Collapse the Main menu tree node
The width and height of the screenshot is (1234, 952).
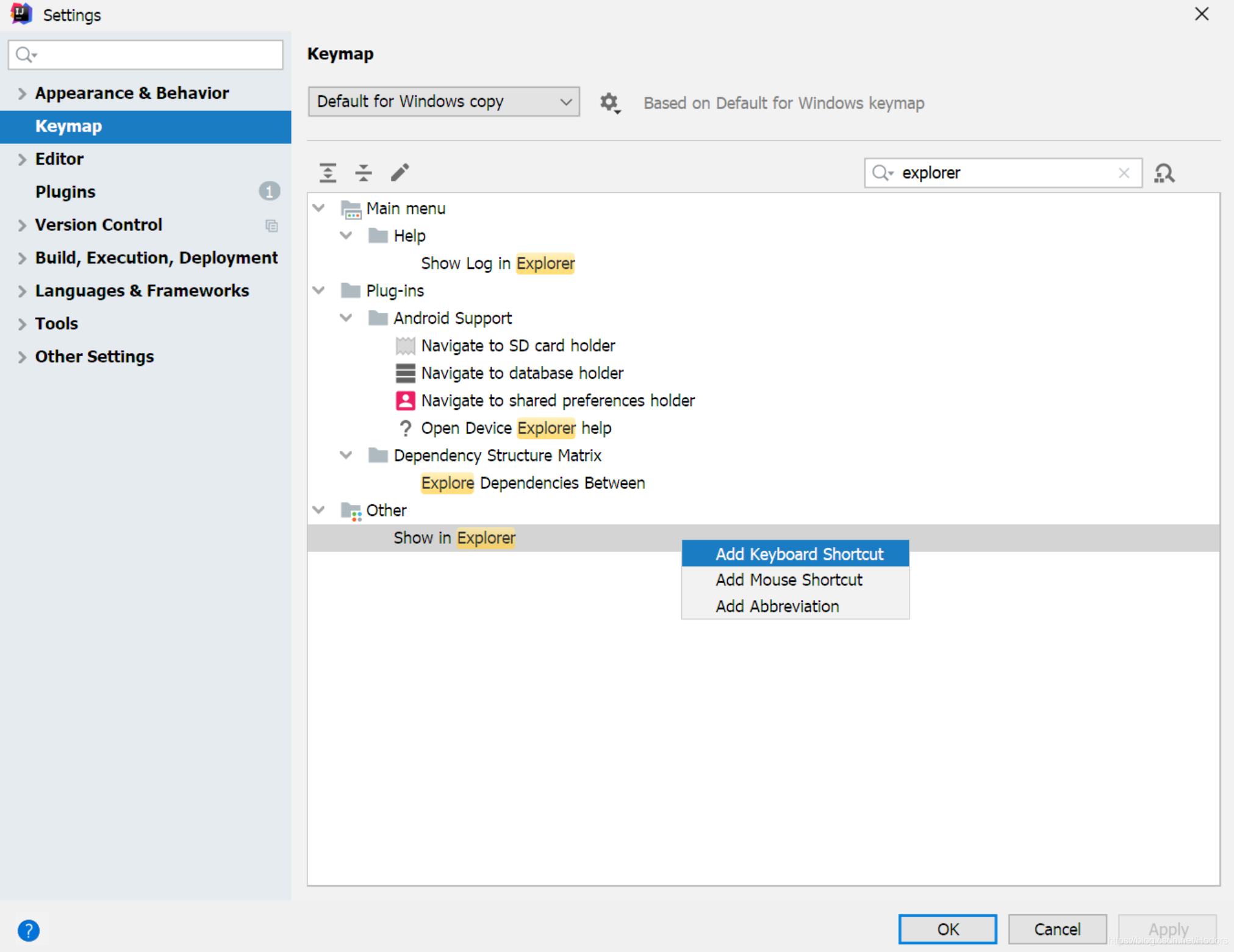coord(318,208)
